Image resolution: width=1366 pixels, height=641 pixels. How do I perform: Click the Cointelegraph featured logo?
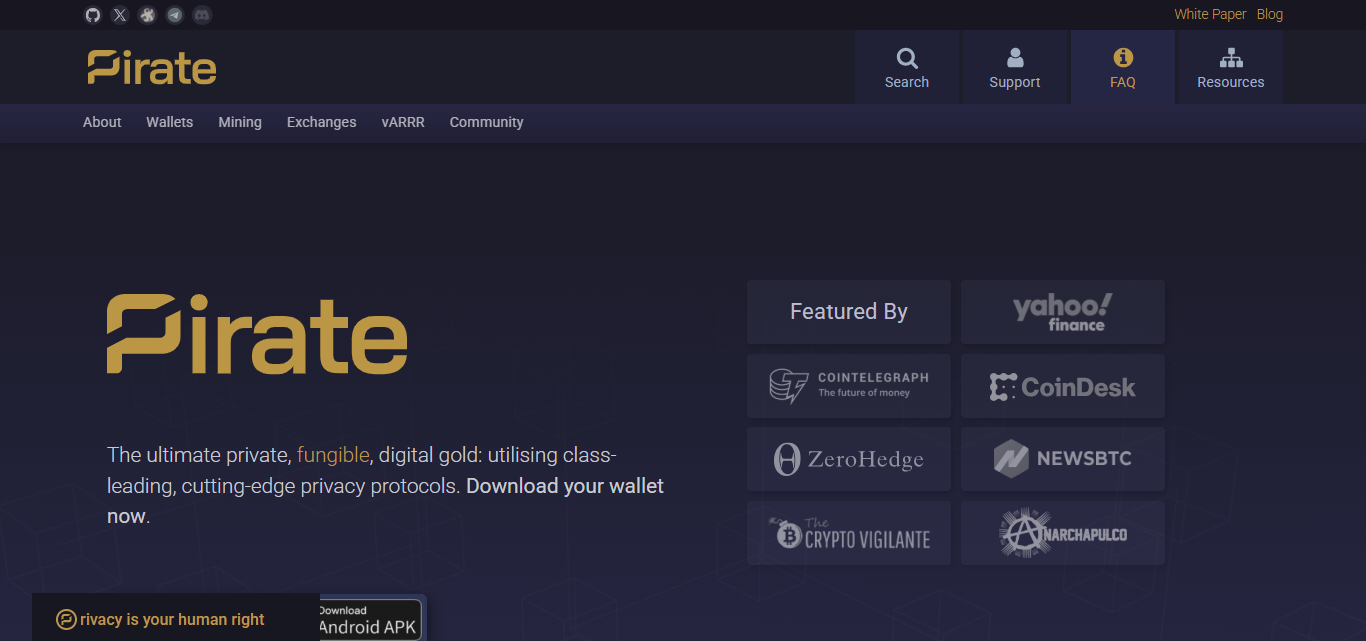(x=849, y=386)
